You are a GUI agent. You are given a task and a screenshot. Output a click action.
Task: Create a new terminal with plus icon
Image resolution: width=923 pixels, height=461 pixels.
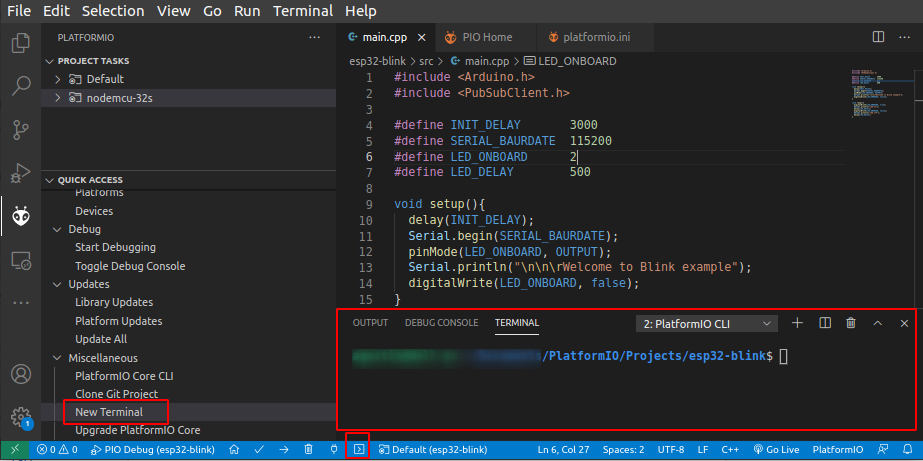[x=798, y=323]
